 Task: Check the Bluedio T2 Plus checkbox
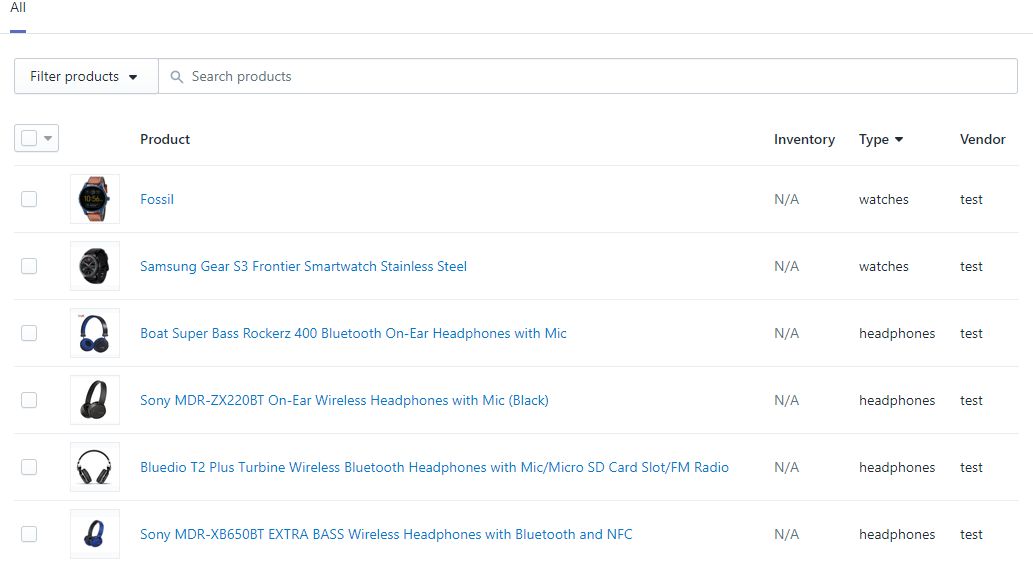click(29, 467)
